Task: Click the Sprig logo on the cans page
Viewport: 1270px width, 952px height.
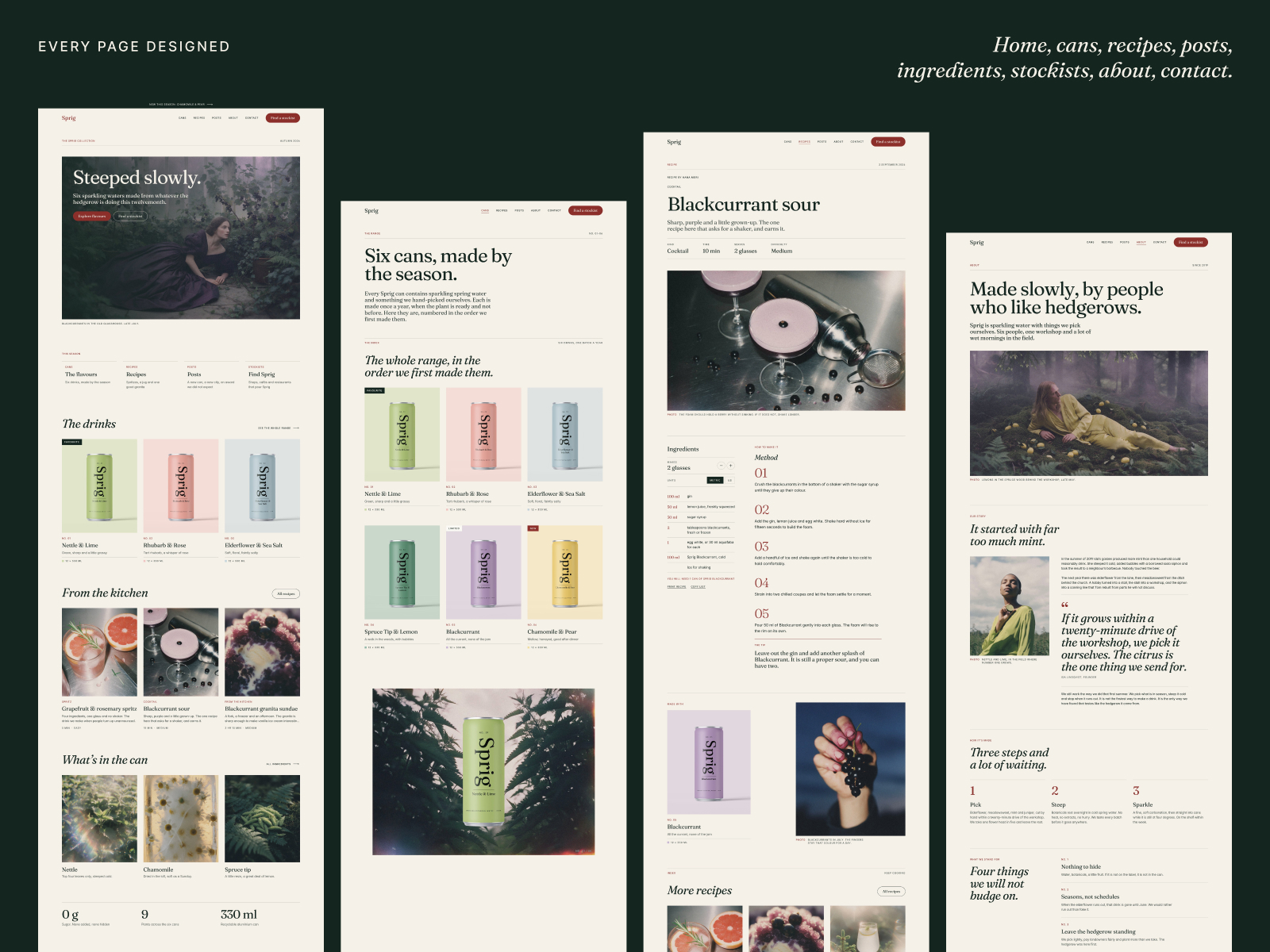Action: click(371, 211)
